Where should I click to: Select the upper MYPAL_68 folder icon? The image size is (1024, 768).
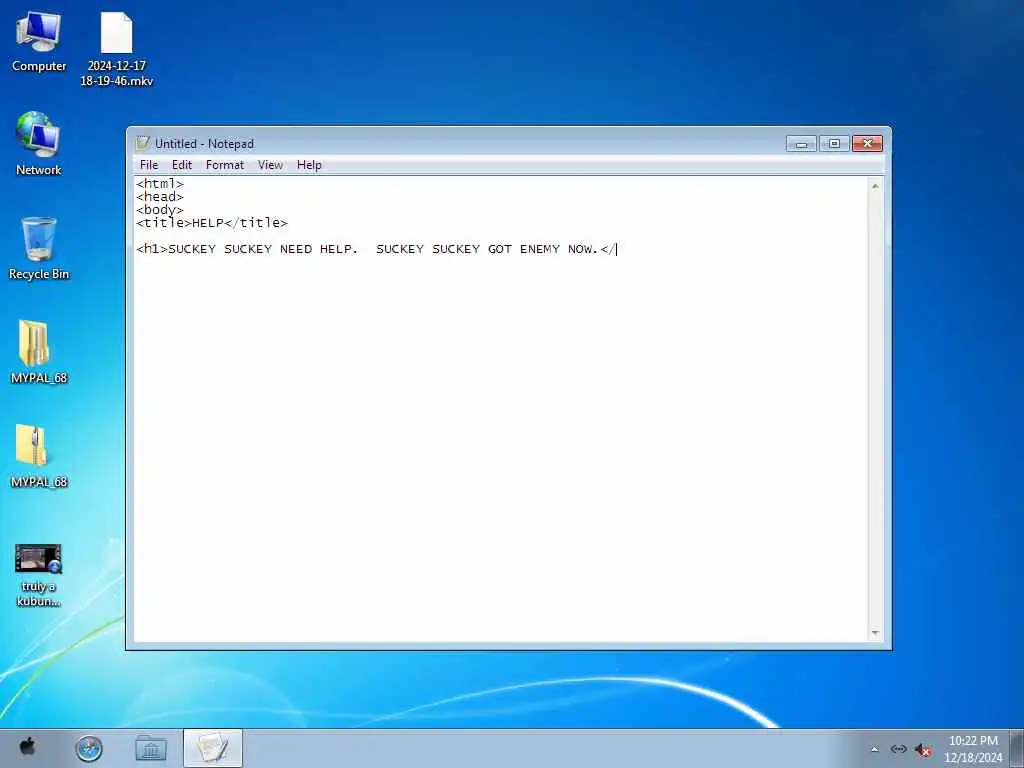pos(39,351)
